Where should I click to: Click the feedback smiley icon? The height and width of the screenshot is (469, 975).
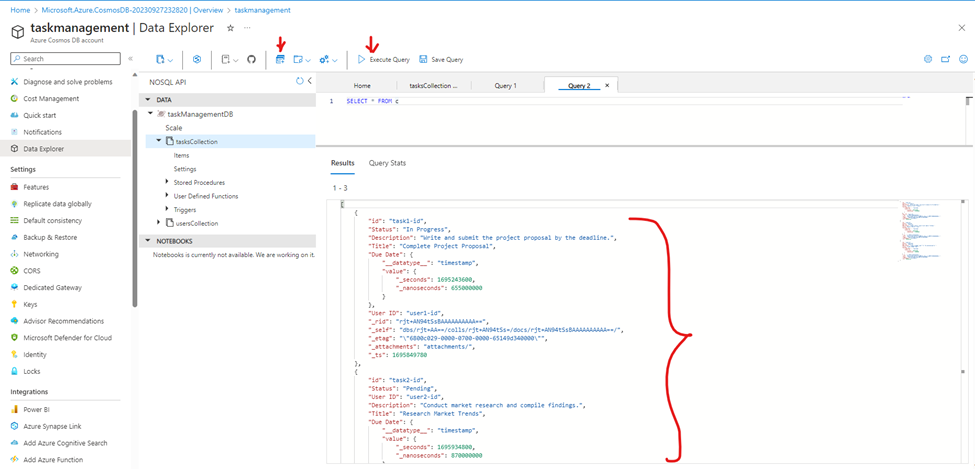964,59
